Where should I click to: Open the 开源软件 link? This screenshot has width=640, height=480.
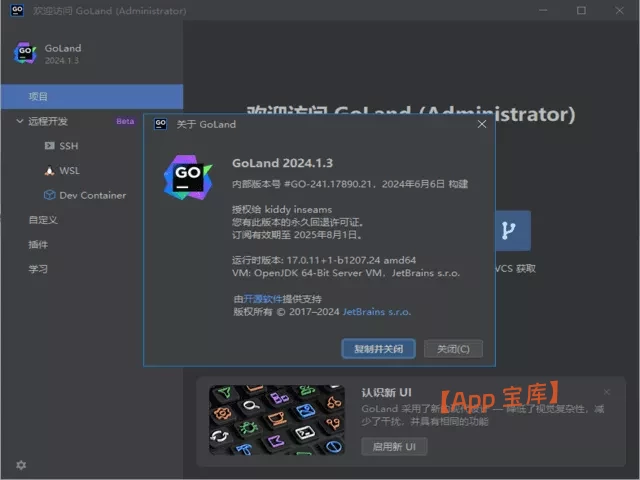pos(262,299)
